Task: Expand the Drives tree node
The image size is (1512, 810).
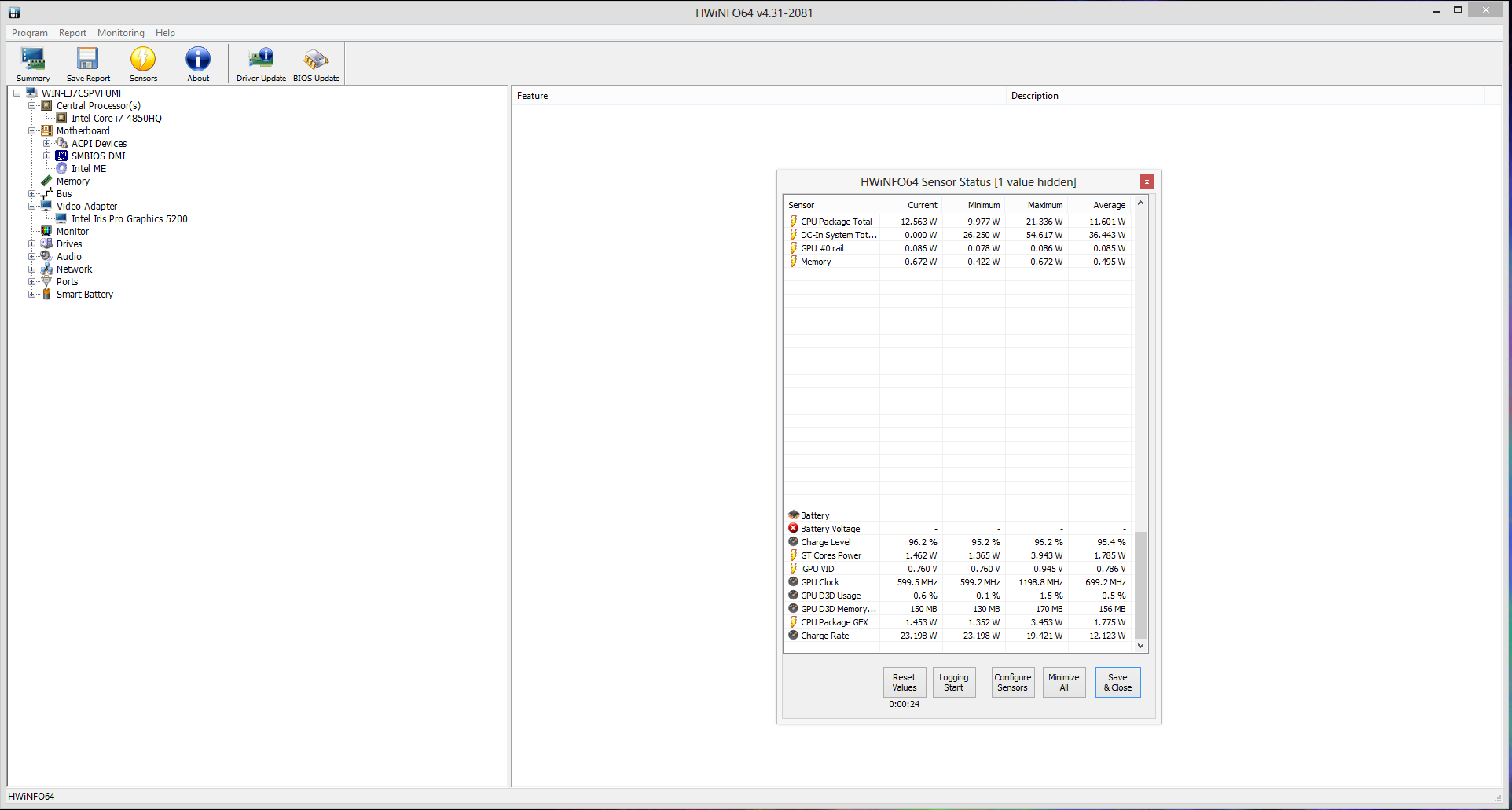Action: [x=31, y=244]
